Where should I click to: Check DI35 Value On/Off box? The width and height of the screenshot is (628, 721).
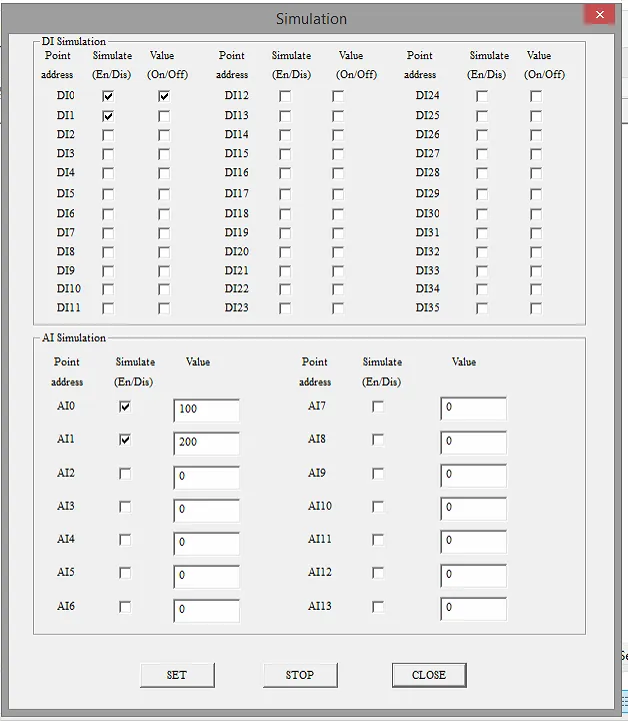(536, 308)
